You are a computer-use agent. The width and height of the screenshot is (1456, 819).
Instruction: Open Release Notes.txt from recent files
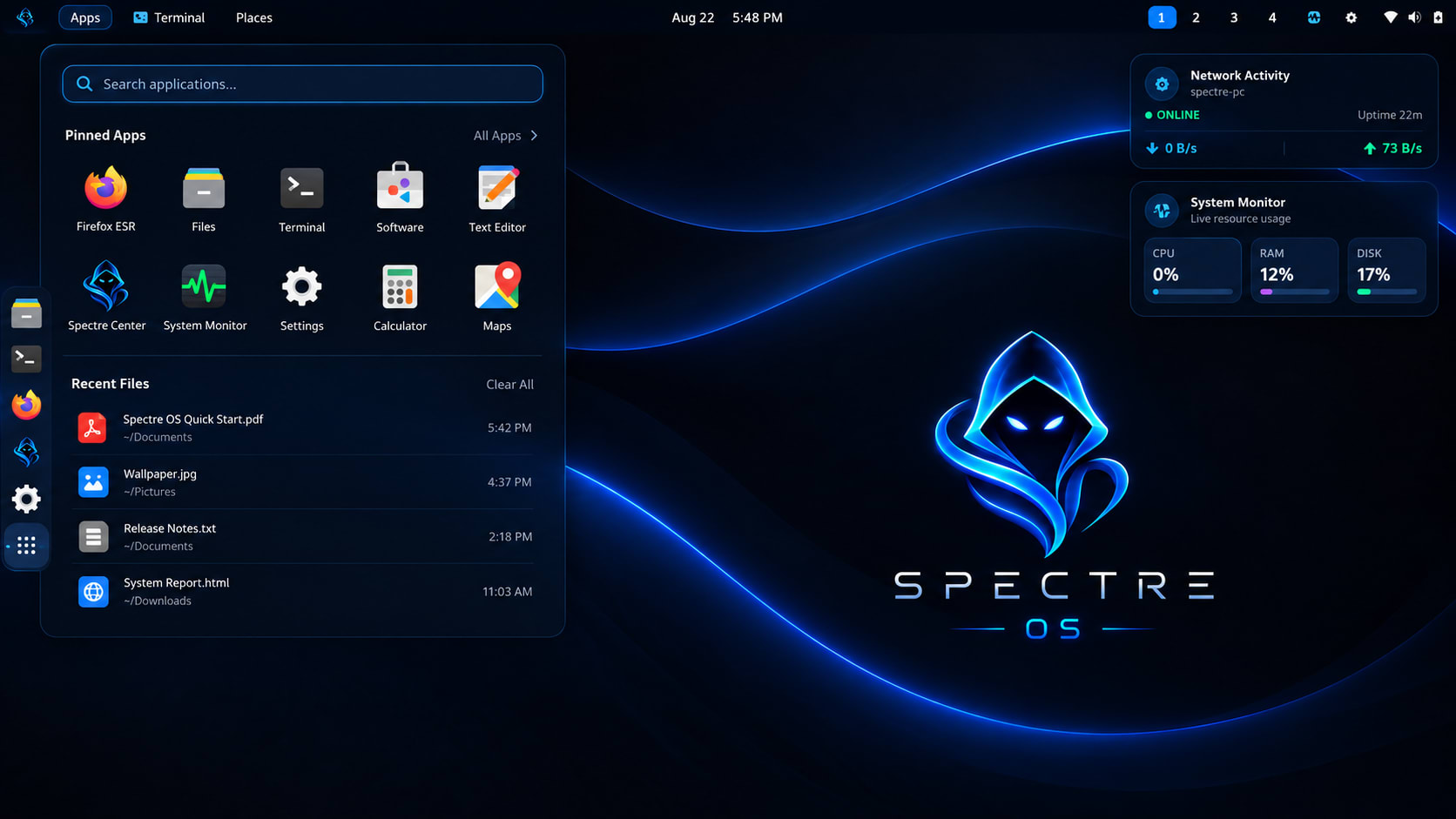(x=303, y=537)
